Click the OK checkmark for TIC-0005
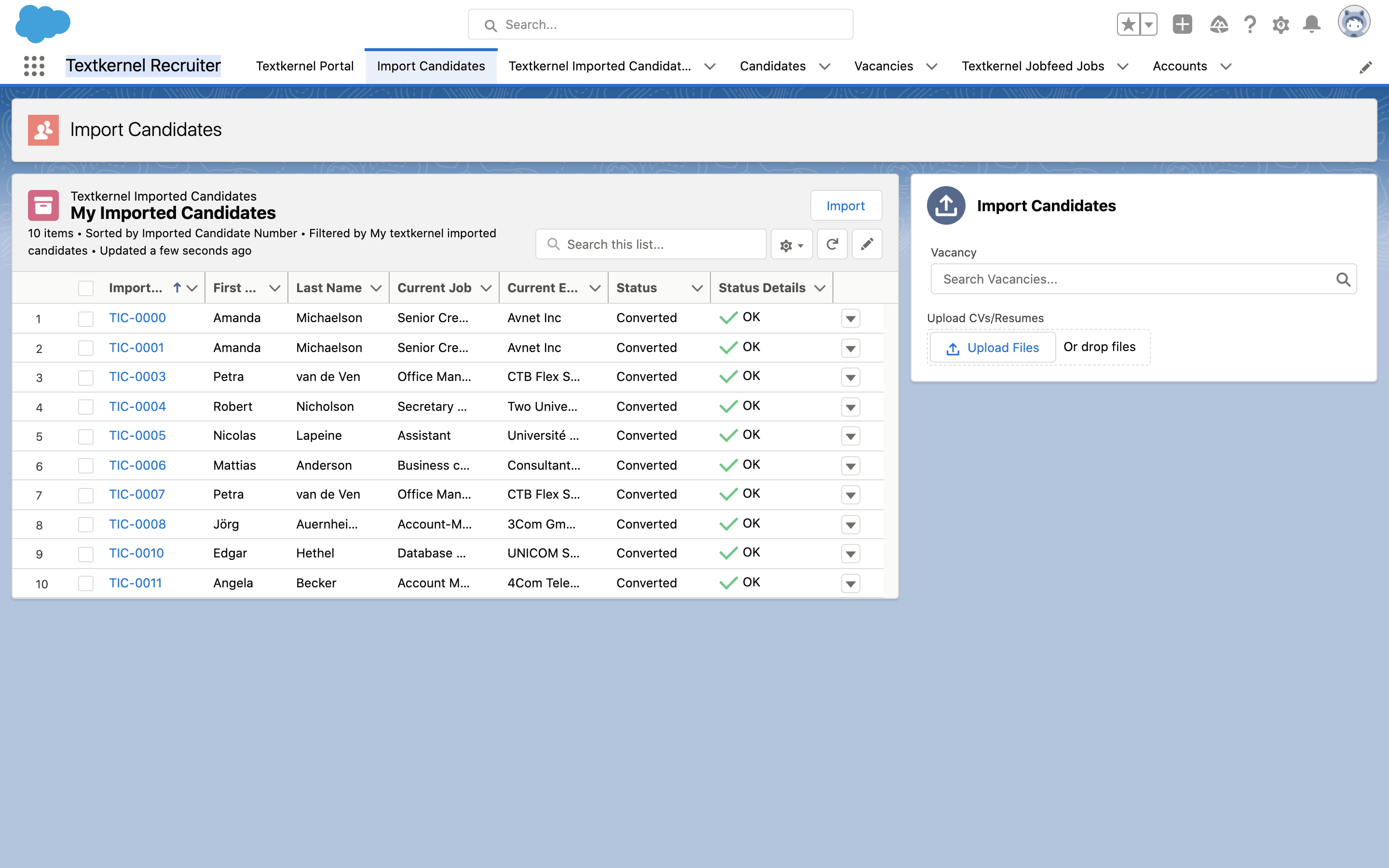 (728, 435)
